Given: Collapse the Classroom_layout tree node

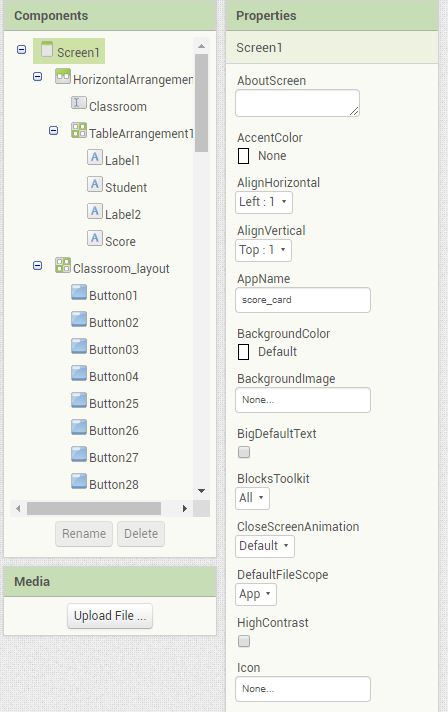Looking at the screenshot, I should [x=38, y=265].
